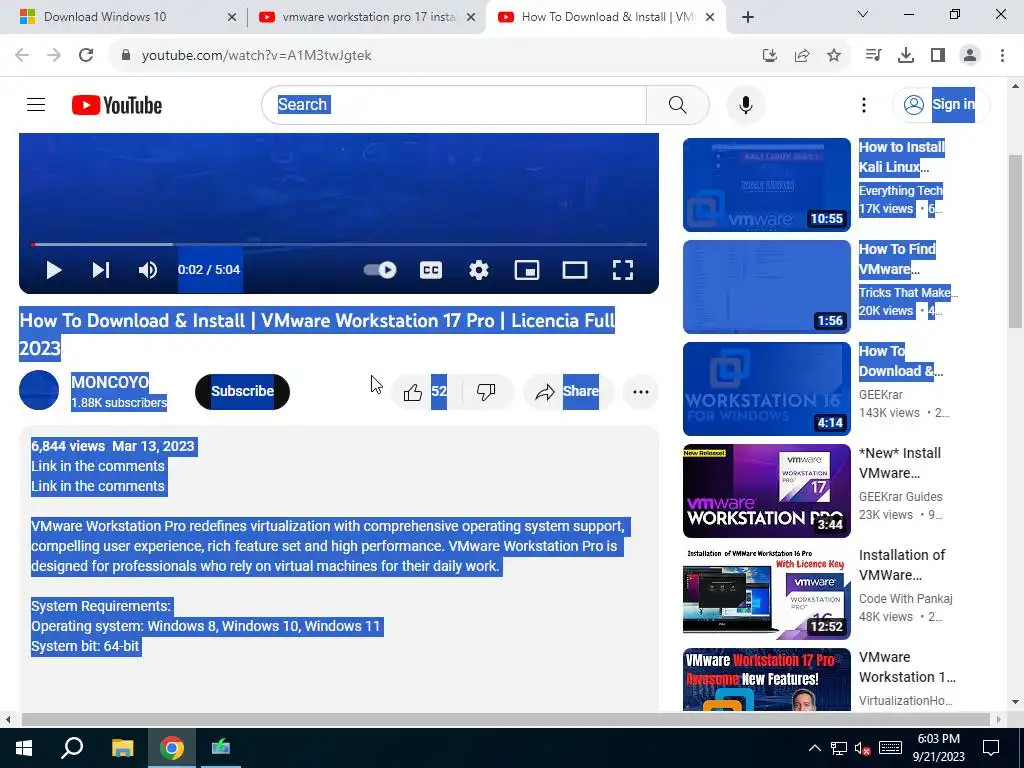Go back to previous page
1024x768 pixels.
22,55
